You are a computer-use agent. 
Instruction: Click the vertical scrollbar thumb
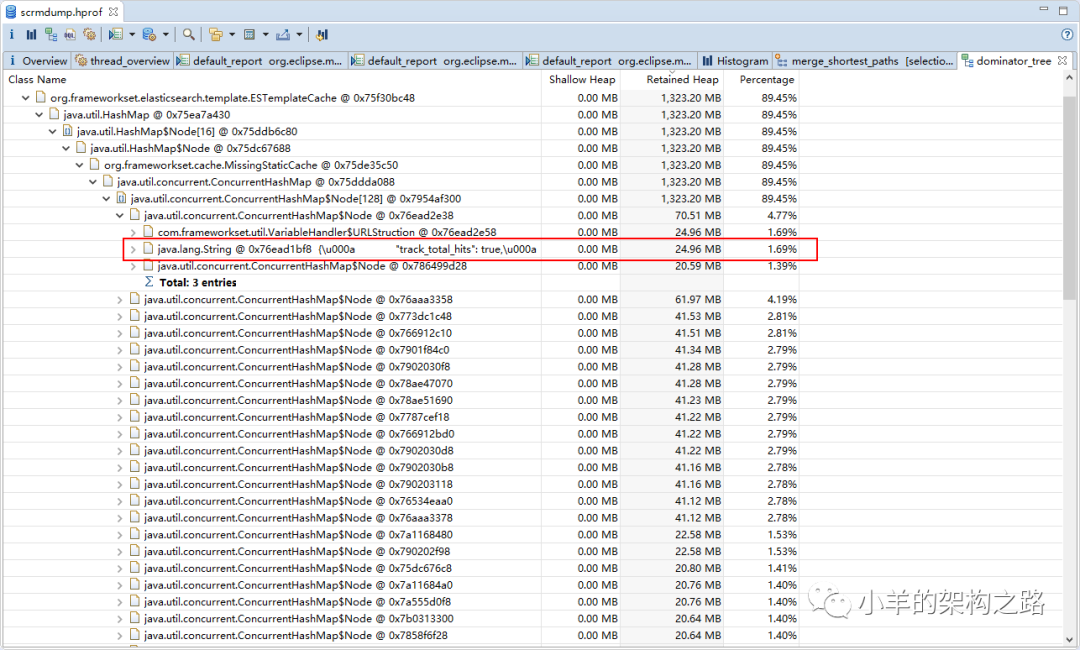pos(1070,198)
